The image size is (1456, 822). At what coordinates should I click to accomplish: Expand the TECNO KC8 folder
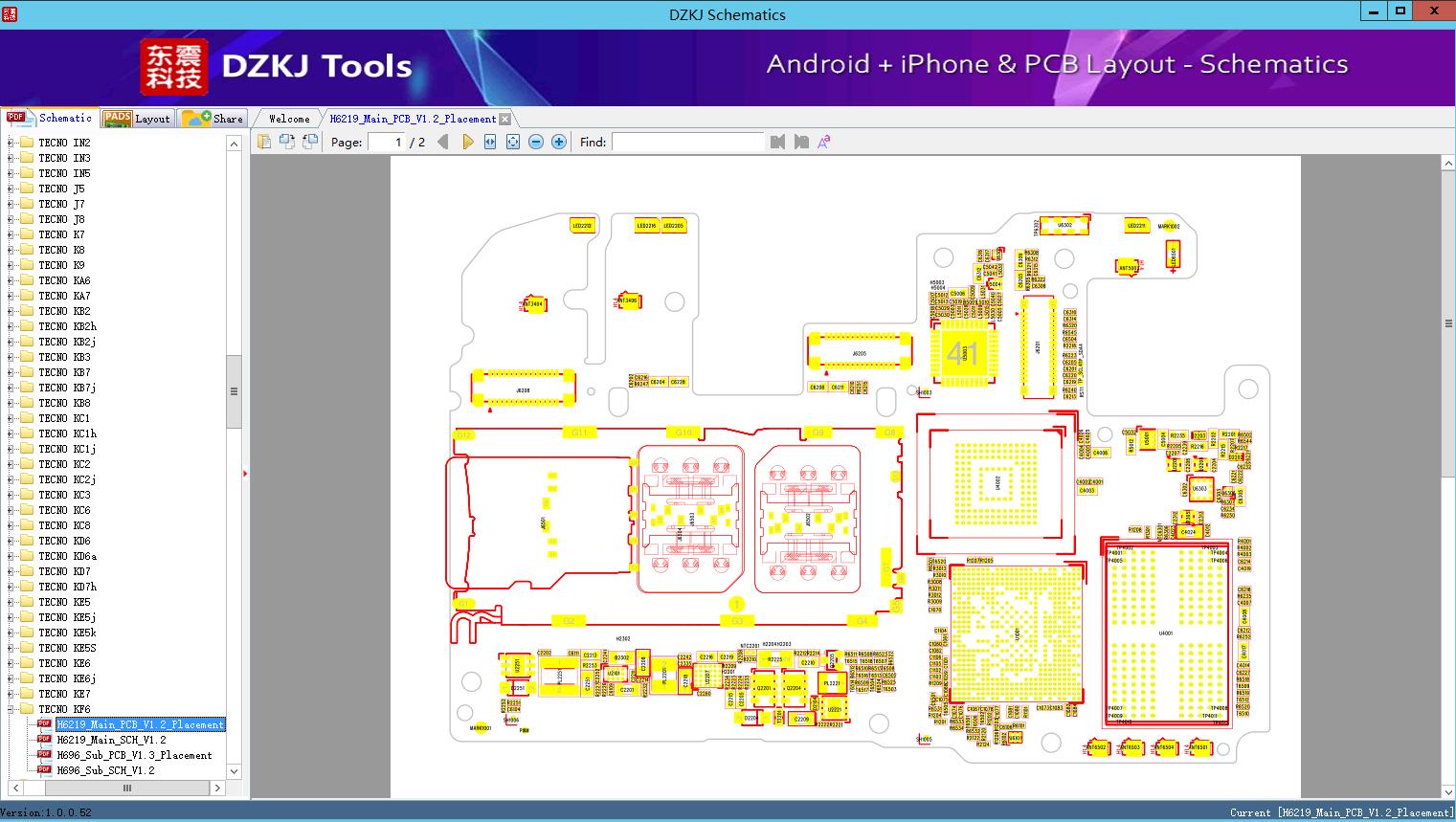pos(11,525)
